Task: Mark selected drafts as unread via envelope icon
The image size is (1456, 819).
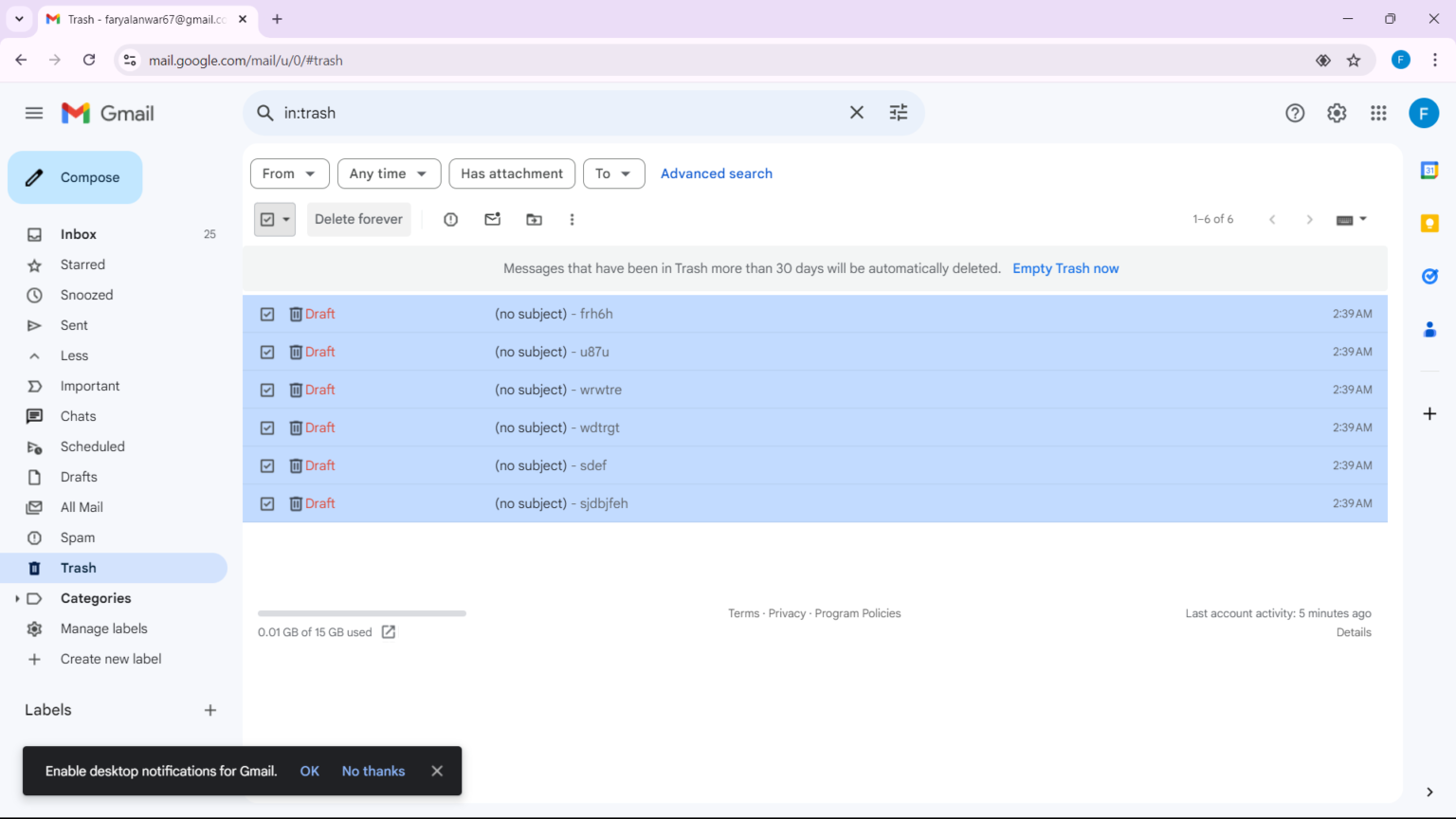Action: click(x=492, y=219)
